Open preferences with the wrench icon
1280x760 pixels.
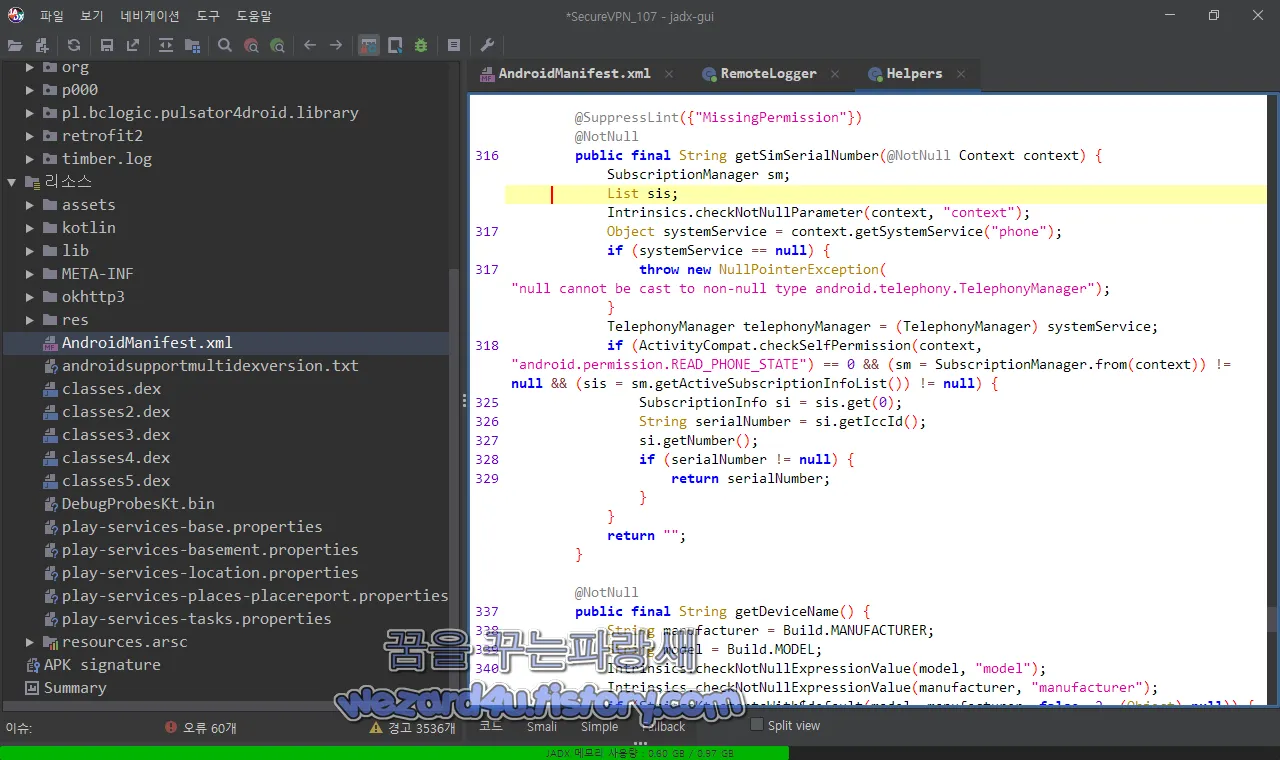pos(487,45)
